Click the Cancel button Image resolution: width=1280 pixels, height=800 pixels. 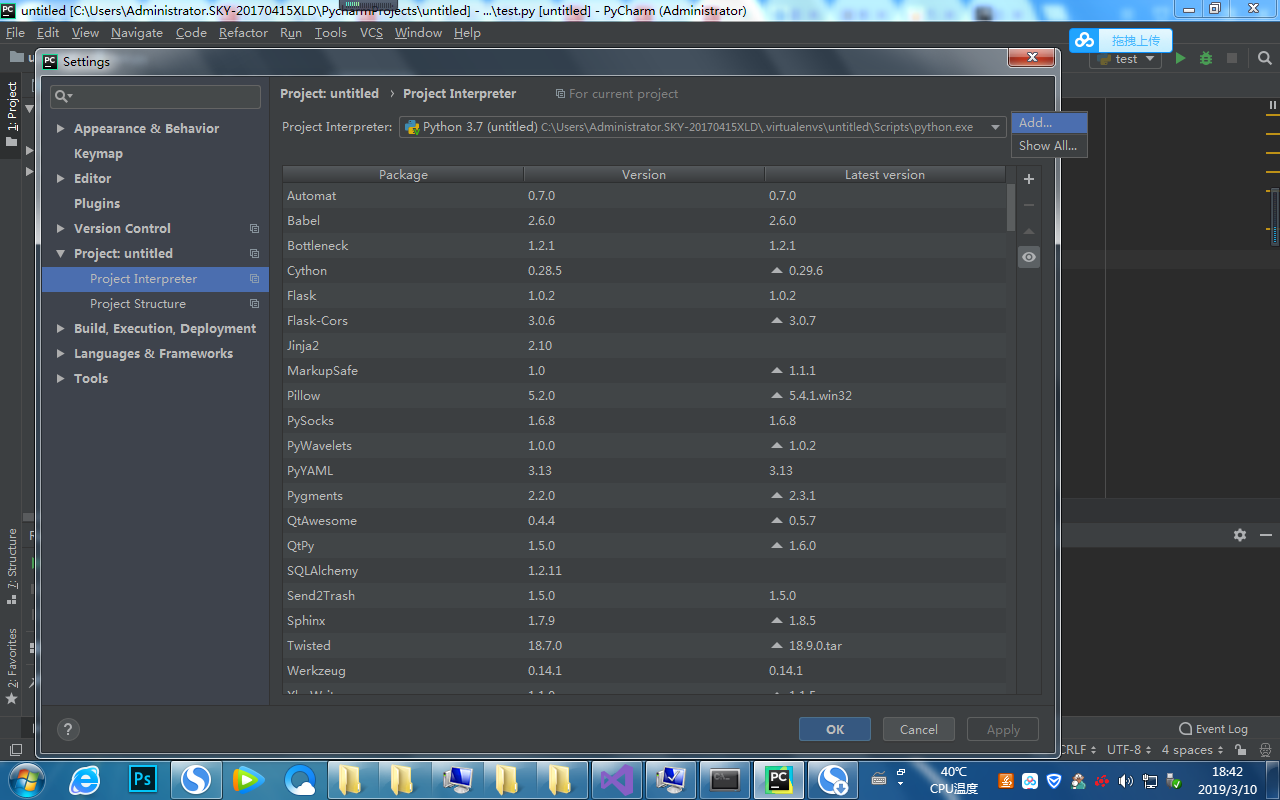coord(918,729)
